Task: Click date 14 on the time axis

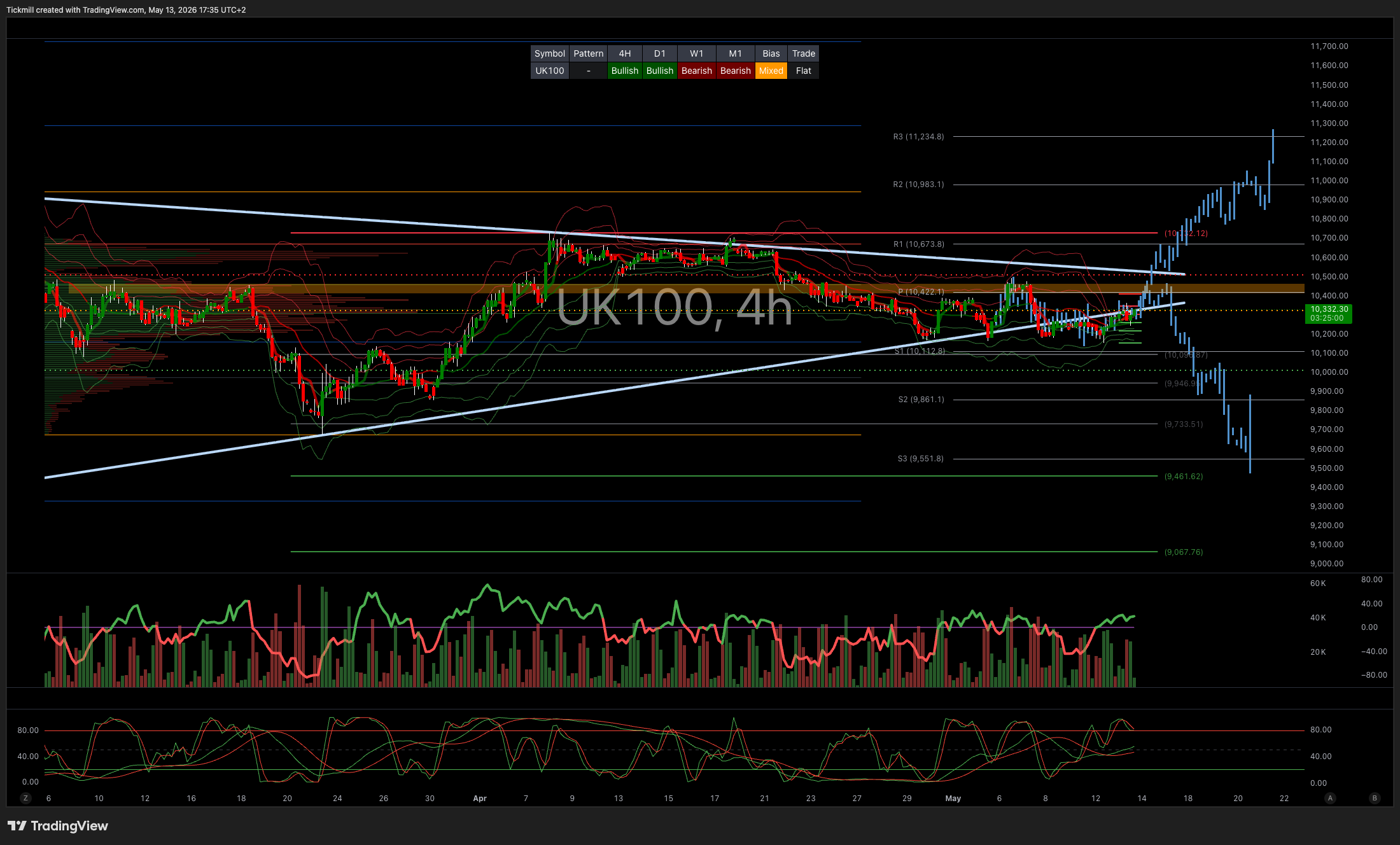Action: [1142, 799]
